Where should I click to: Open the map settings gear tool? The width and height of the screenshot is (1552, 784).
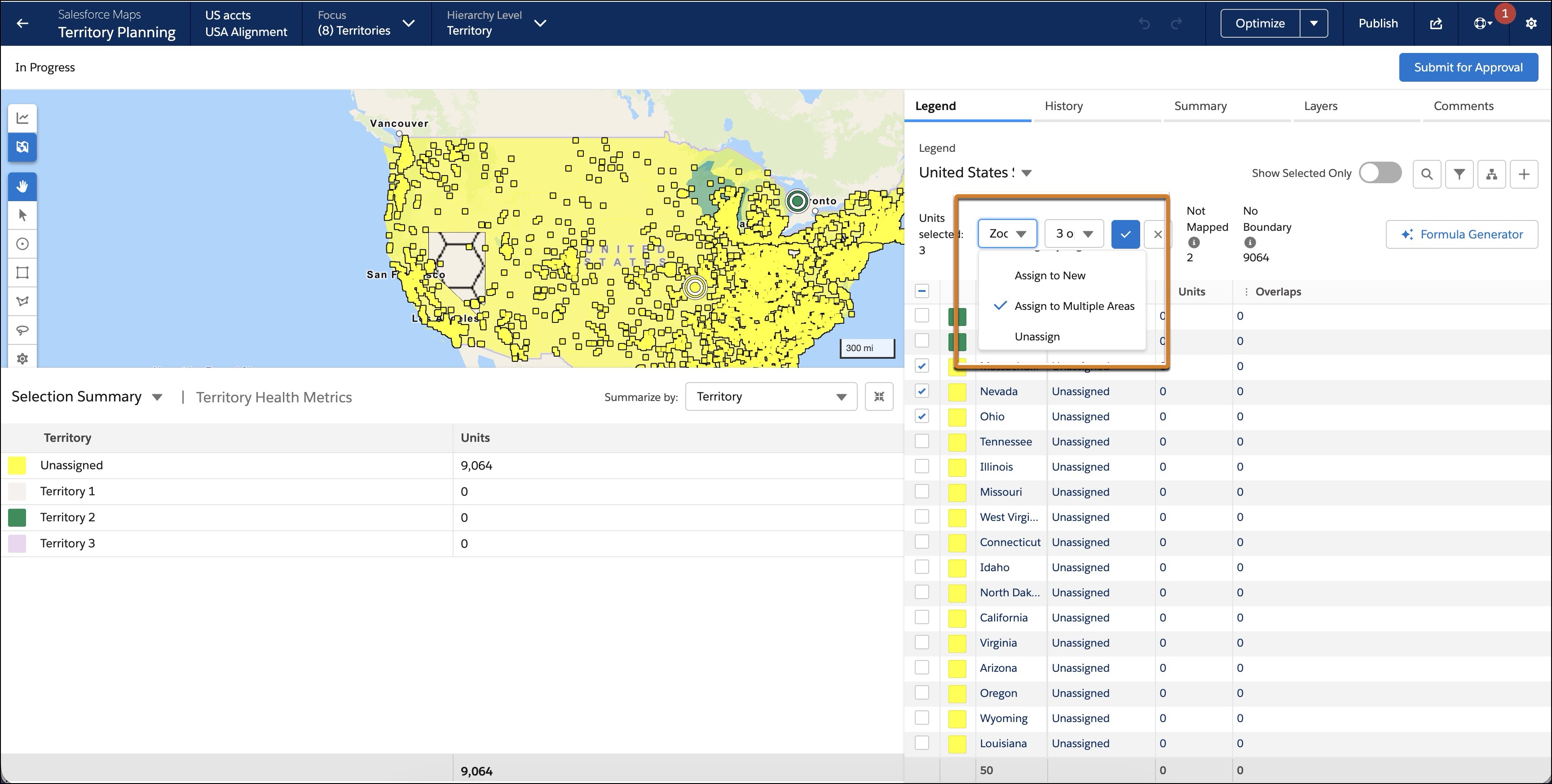(22, 359)
